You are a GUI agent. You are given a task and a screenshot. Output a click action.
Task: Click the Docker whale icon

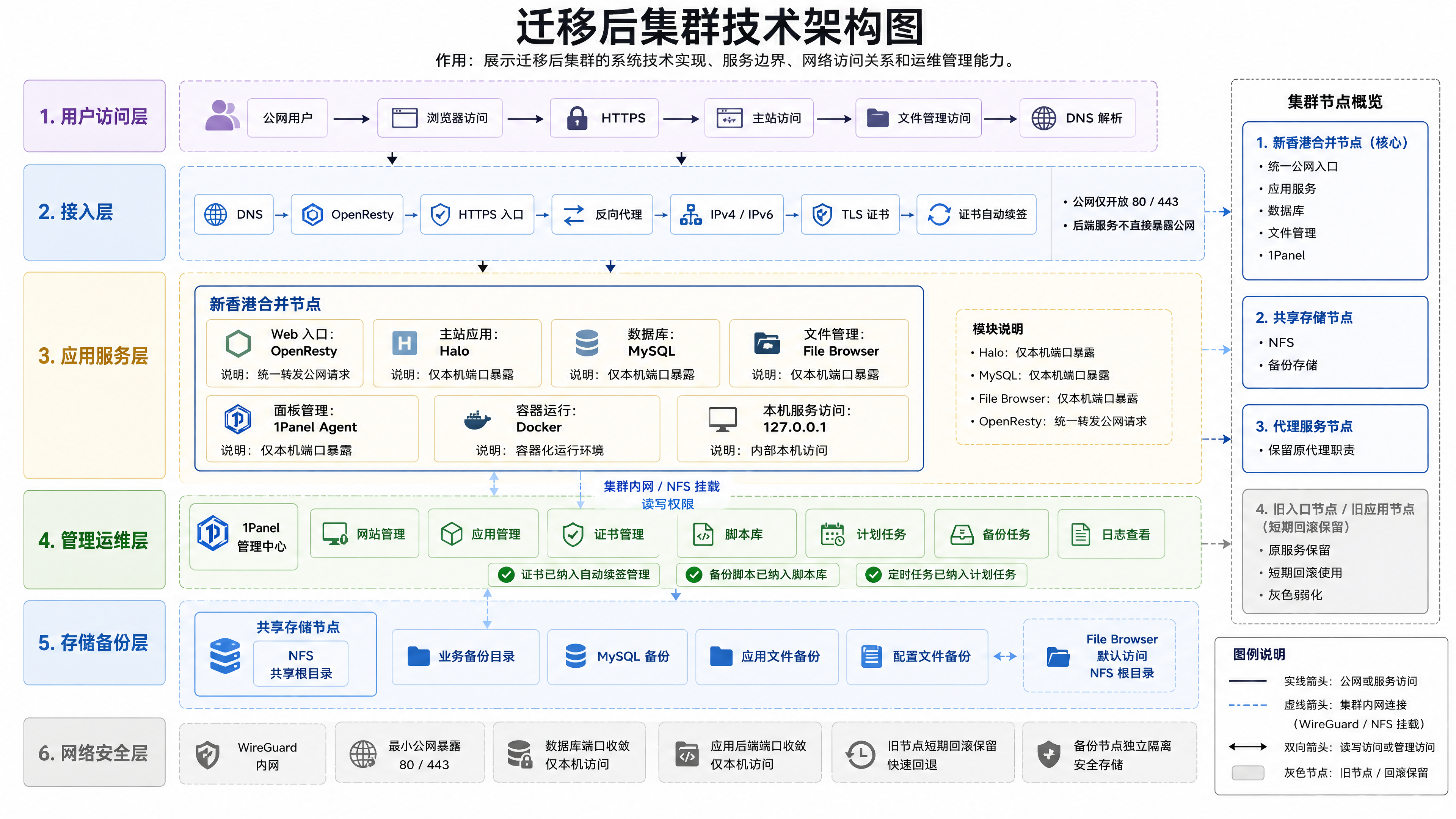point(477,420)
